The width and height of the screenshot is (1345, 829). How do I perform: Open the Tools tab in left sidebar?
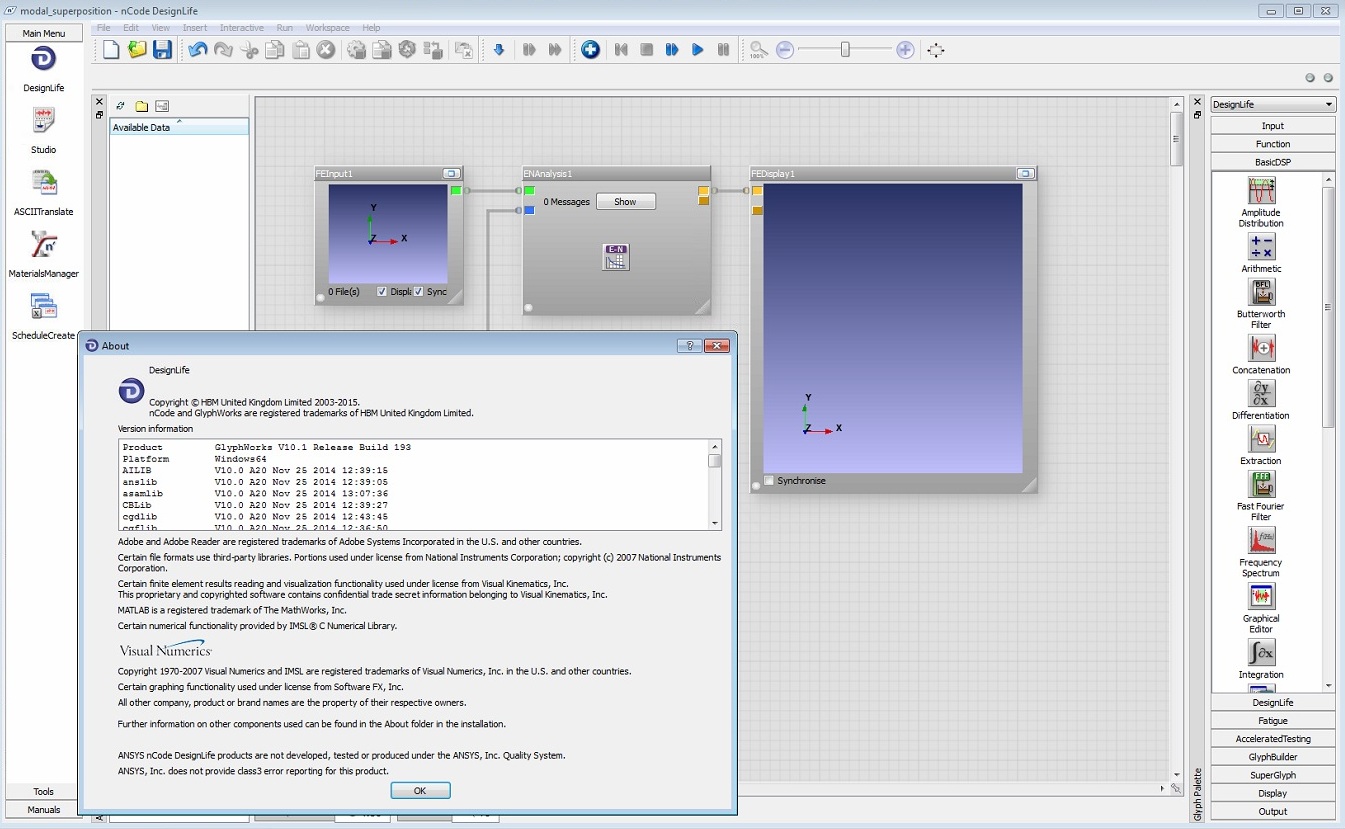pyautogui.click(x=43, y=792)
